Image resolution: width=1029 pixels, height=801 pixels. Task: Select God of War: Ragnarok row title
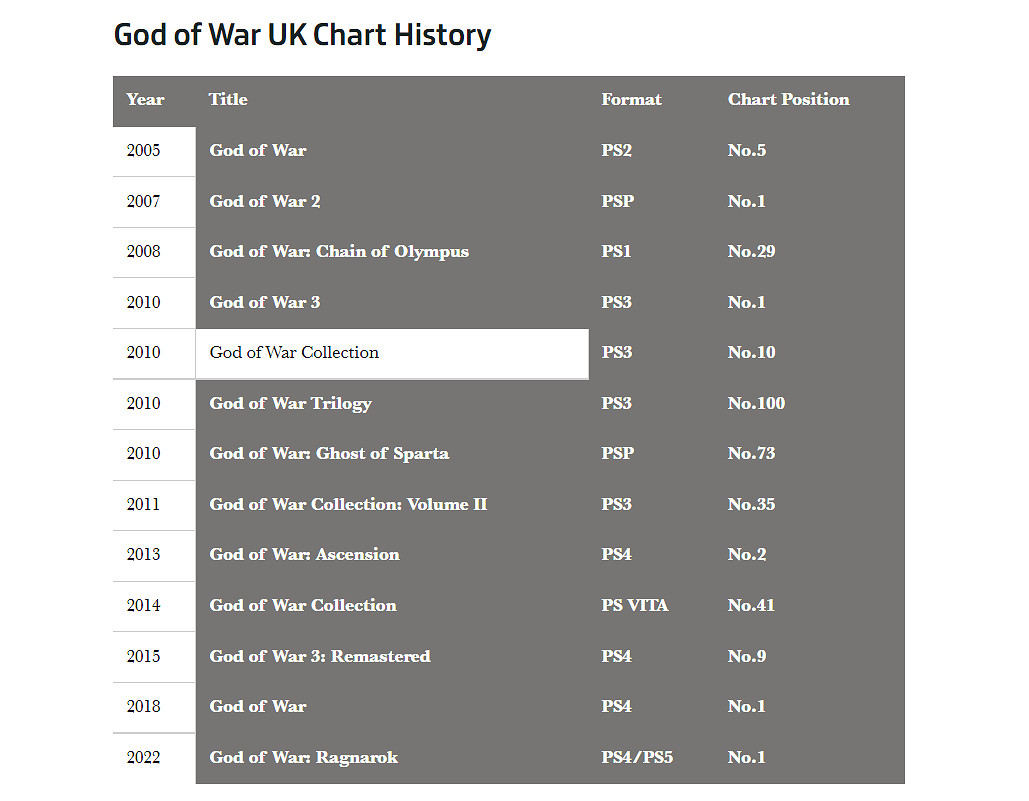(x=303, y=758)
